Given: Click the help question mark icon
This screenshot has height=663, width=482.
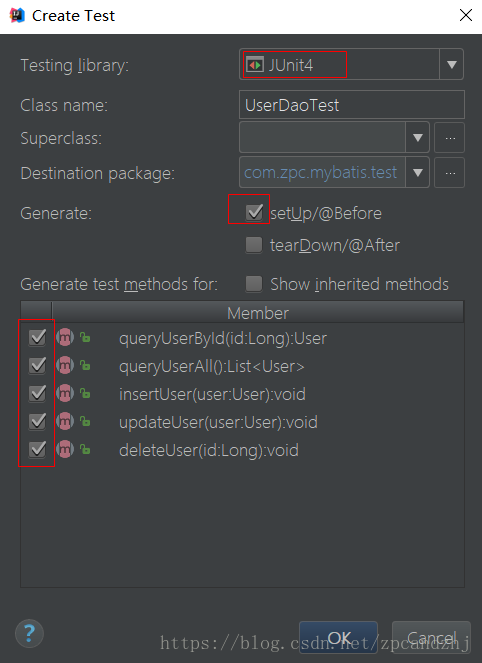Looking at the screenshot, I should click(29, 633).
